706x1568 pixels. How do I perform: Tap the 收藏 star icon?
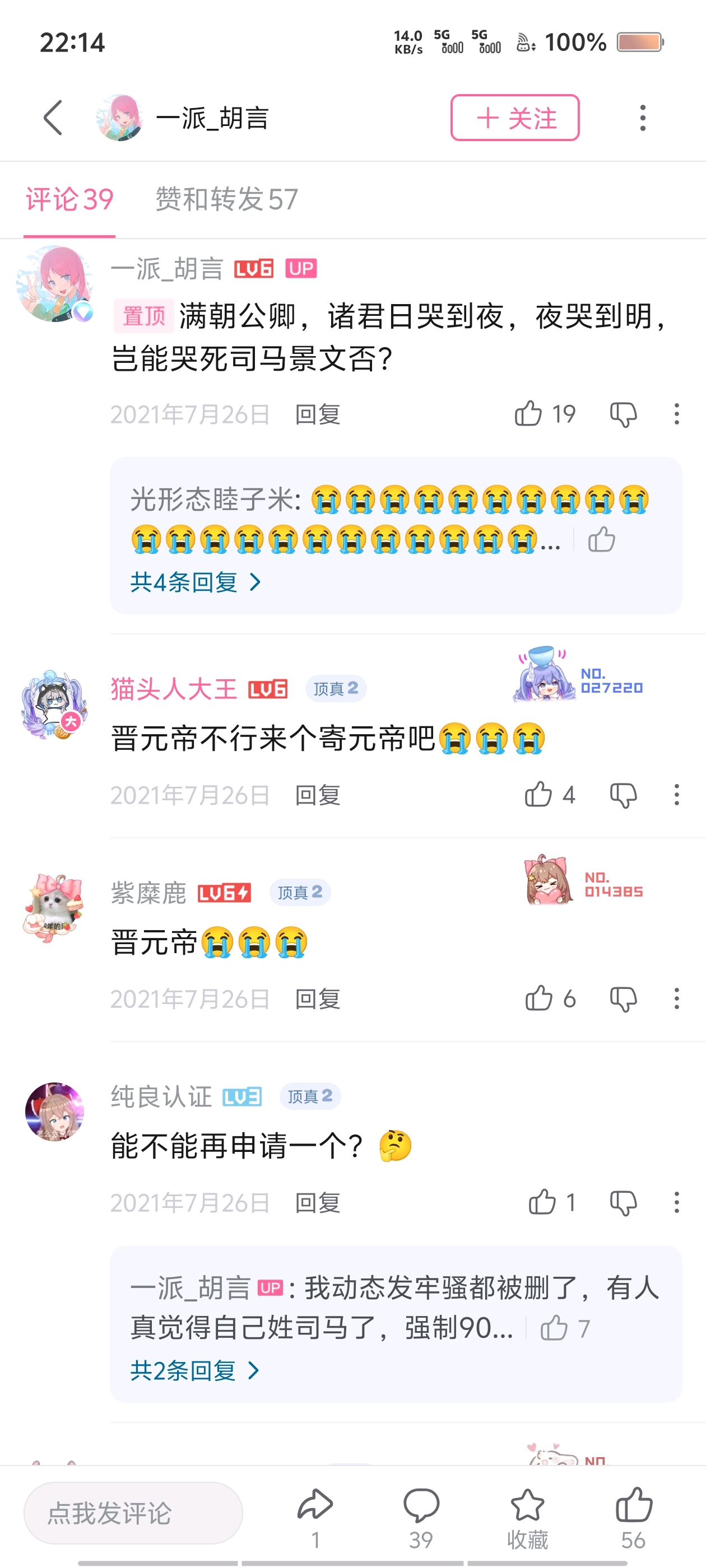click(527, 1504)
